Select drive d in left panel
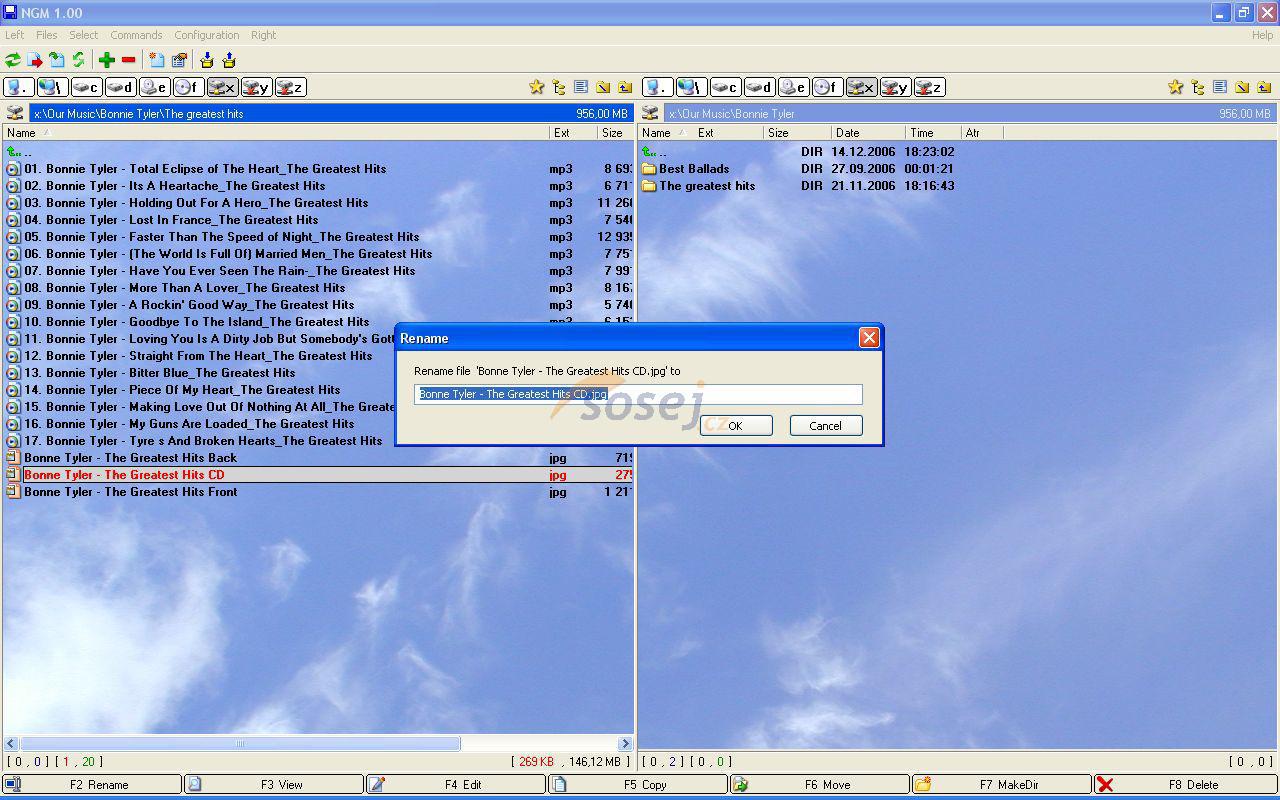Viewport: 1280px width, 800px height. click(121, 87)
